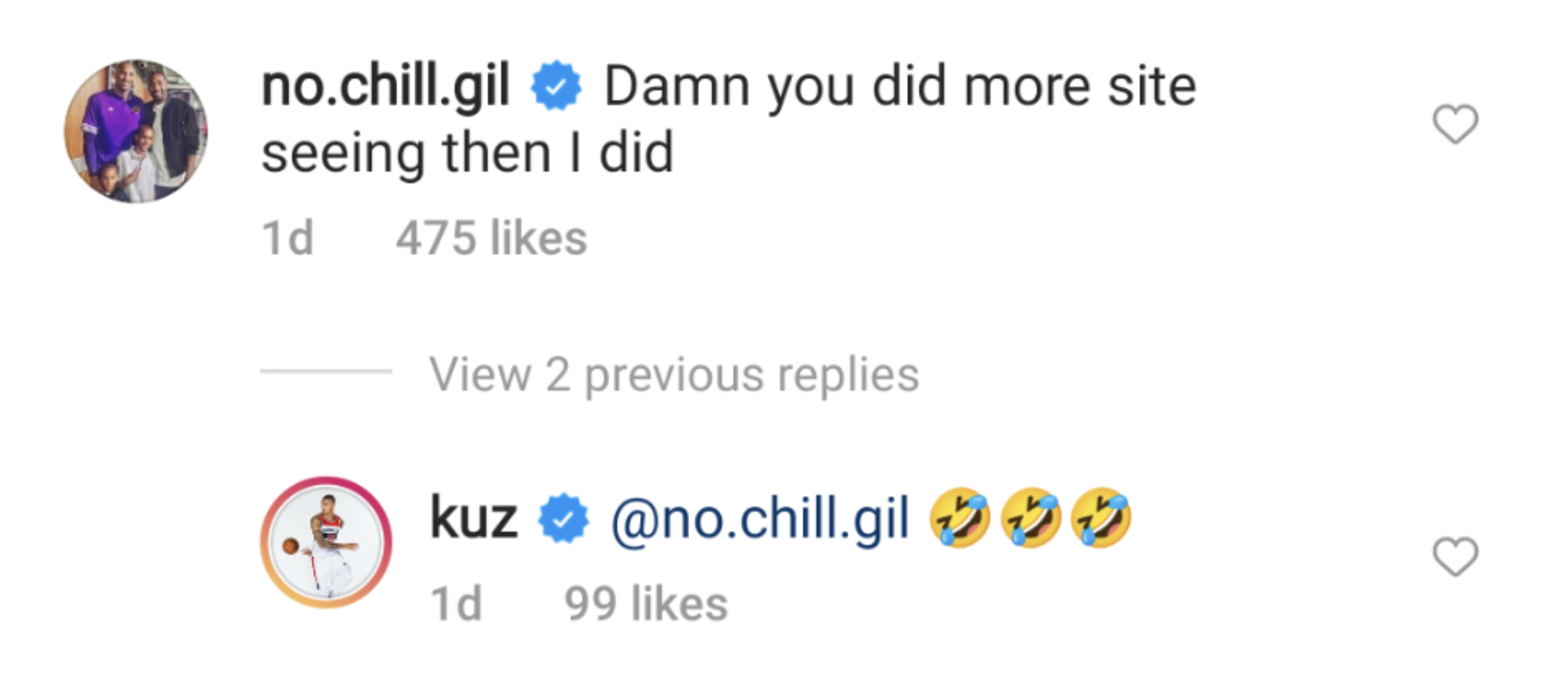Like no.chill.gil's comment with the heart
1568x693 pixels.
pos(1455,124)
